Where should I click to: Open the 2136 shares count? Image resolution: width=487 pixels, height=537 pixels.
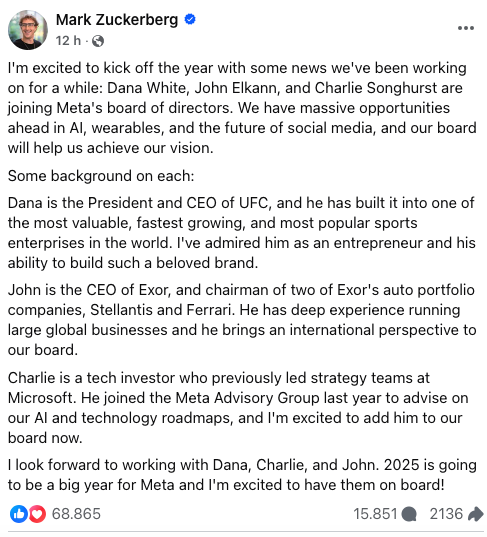tap(446, 514)
